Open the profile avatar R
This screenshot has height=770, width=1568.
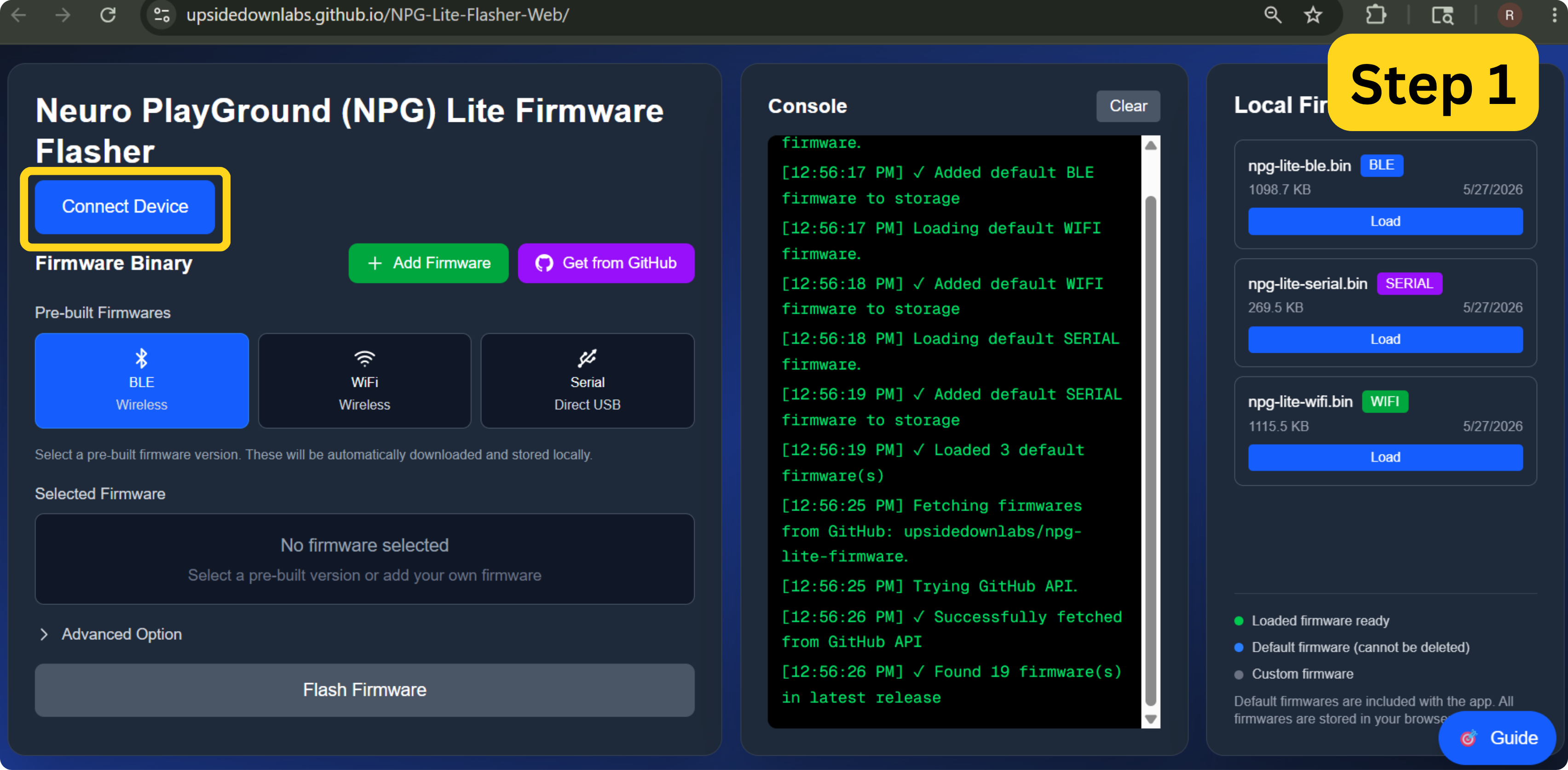click(x=1509, y=15)
